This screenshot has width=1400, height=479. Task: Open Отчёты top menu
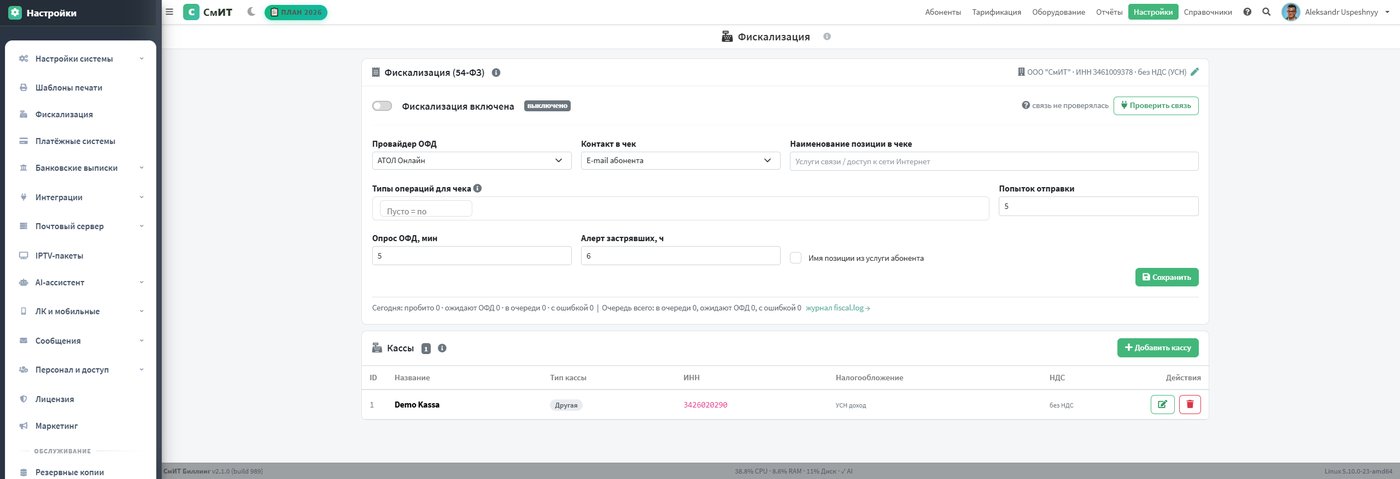point(1109,12)
